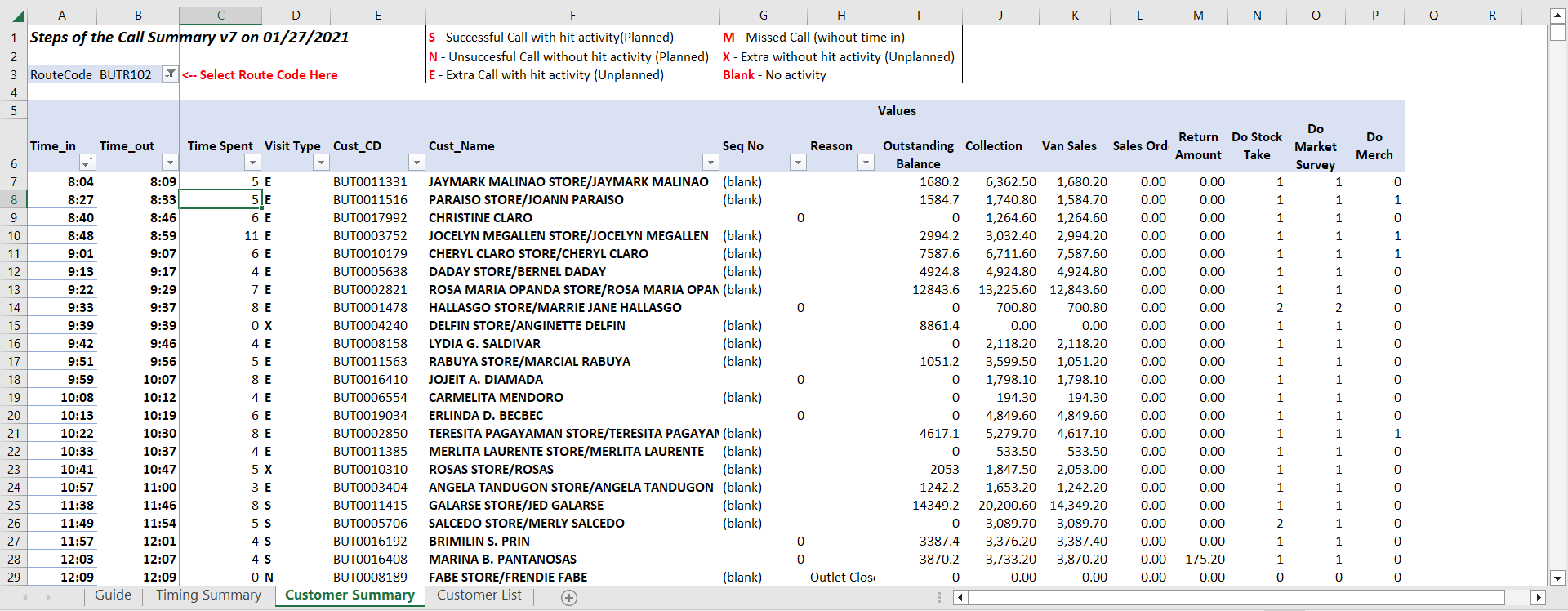Add a new sheet with plus icon

569,598
